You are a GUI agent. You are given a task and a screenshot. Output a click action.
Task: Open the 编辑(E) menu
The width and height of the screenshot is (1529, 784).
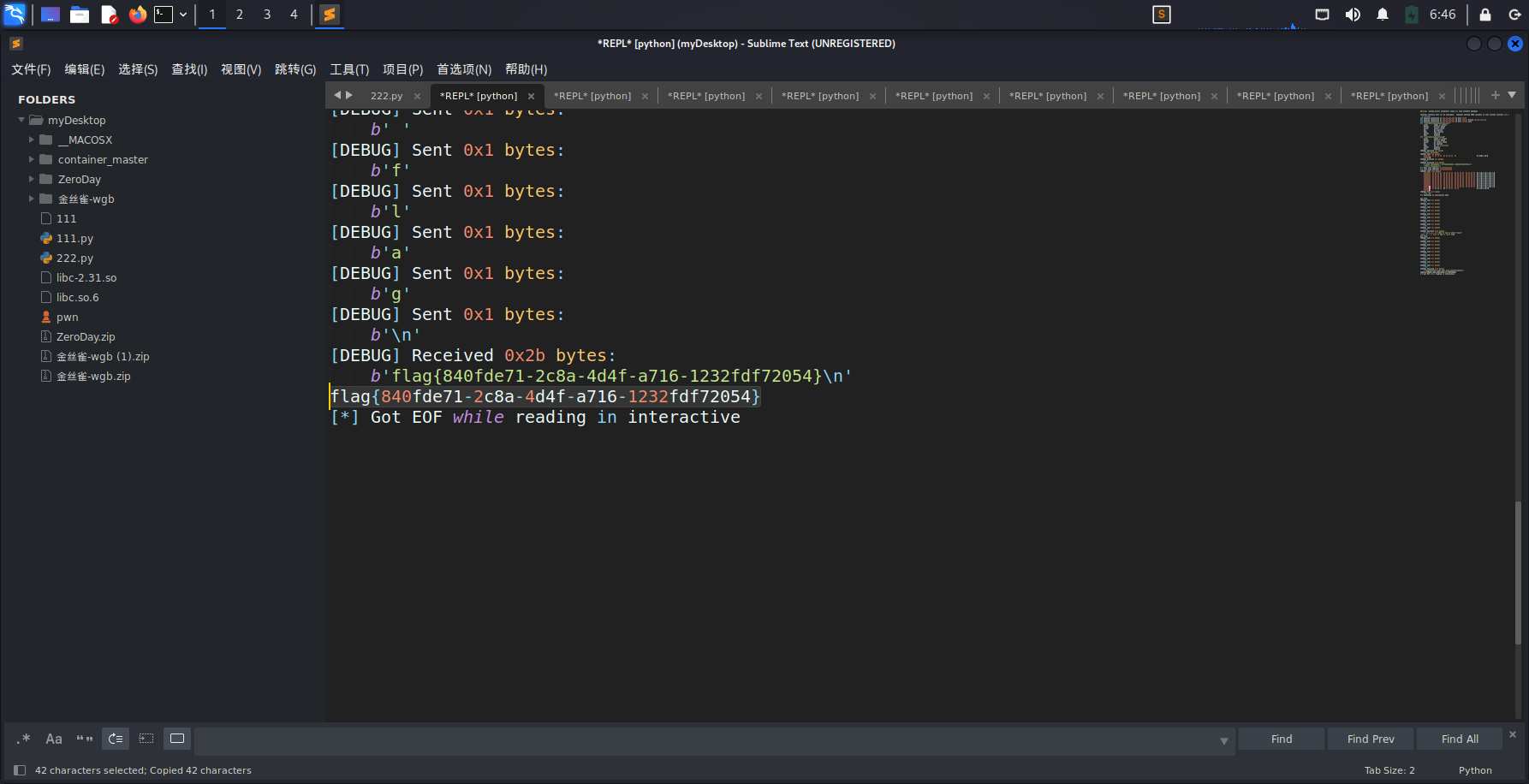[x=85, y=69]
